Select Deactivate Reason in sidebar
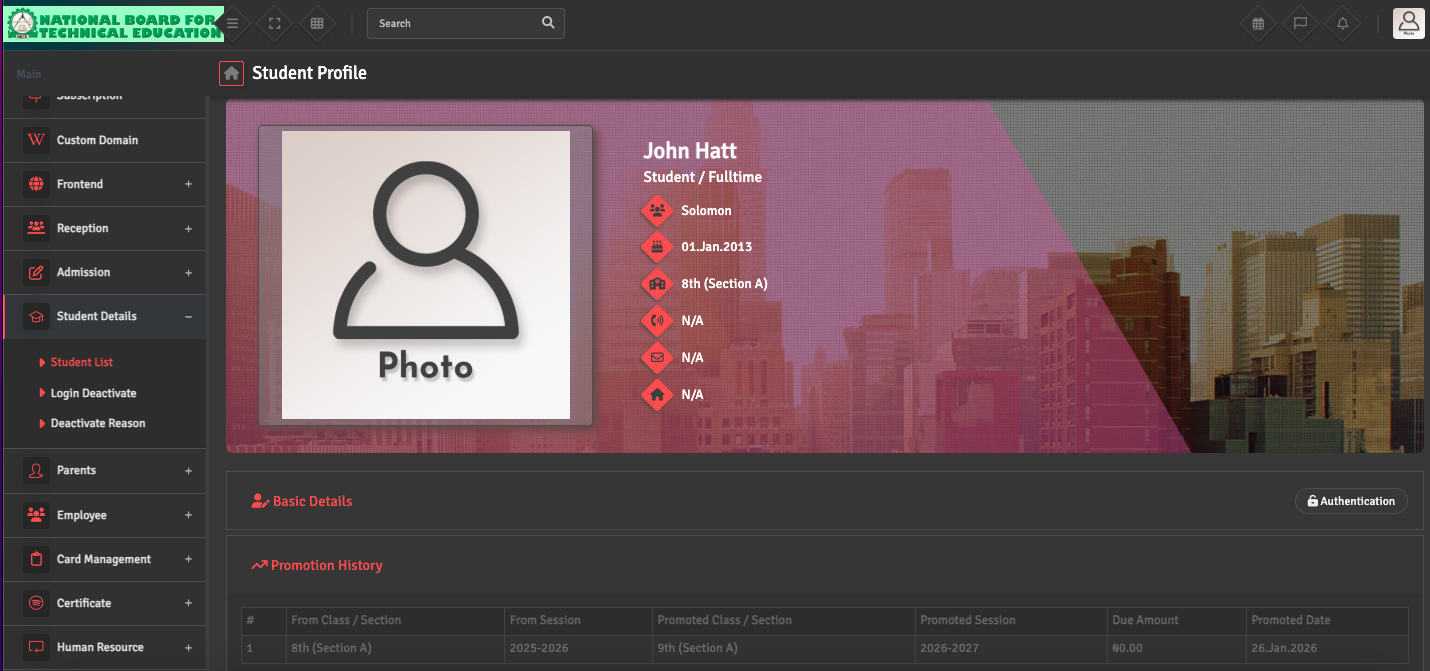The height and width of the screenshot is (671, 1430). click(98, 423)
